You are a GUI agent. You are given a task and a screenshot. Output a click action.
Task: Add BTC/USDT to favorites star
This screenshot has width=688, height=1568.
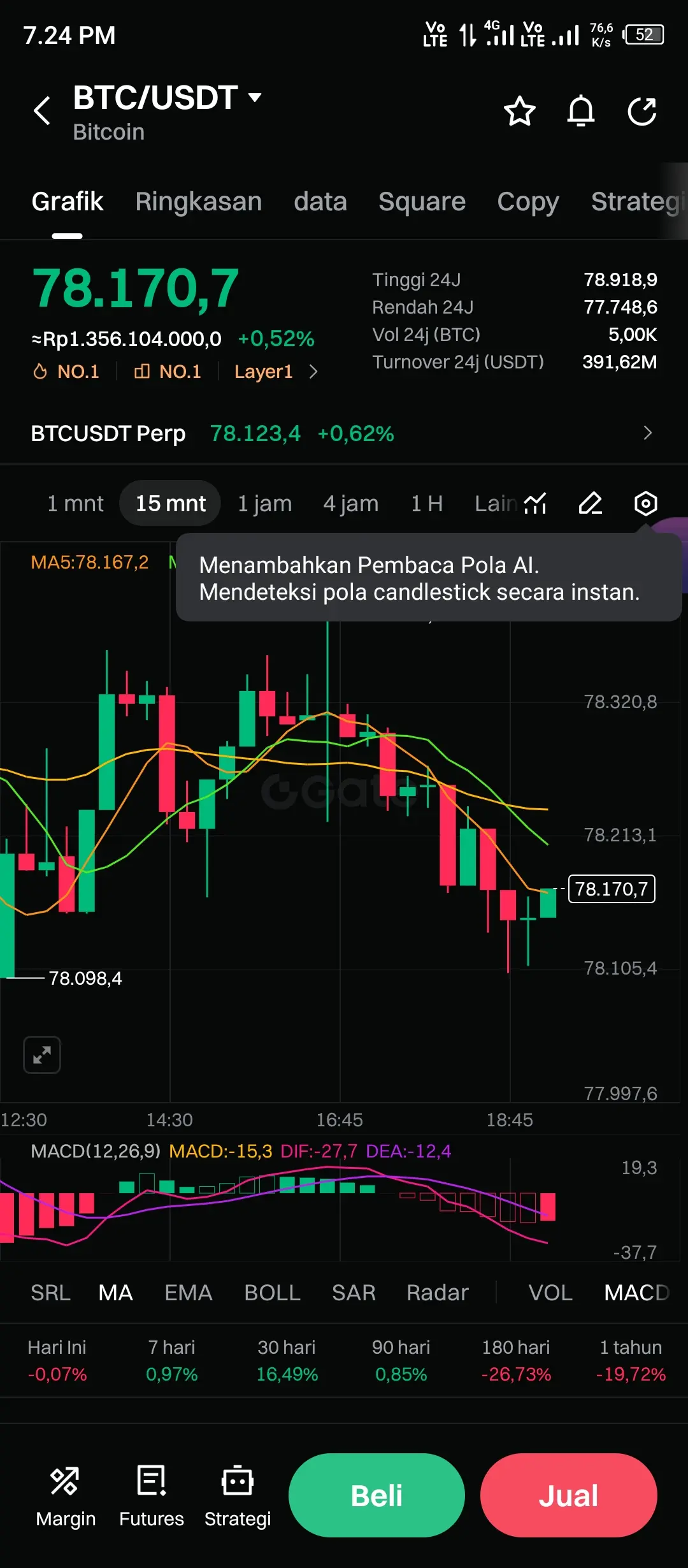520,112
